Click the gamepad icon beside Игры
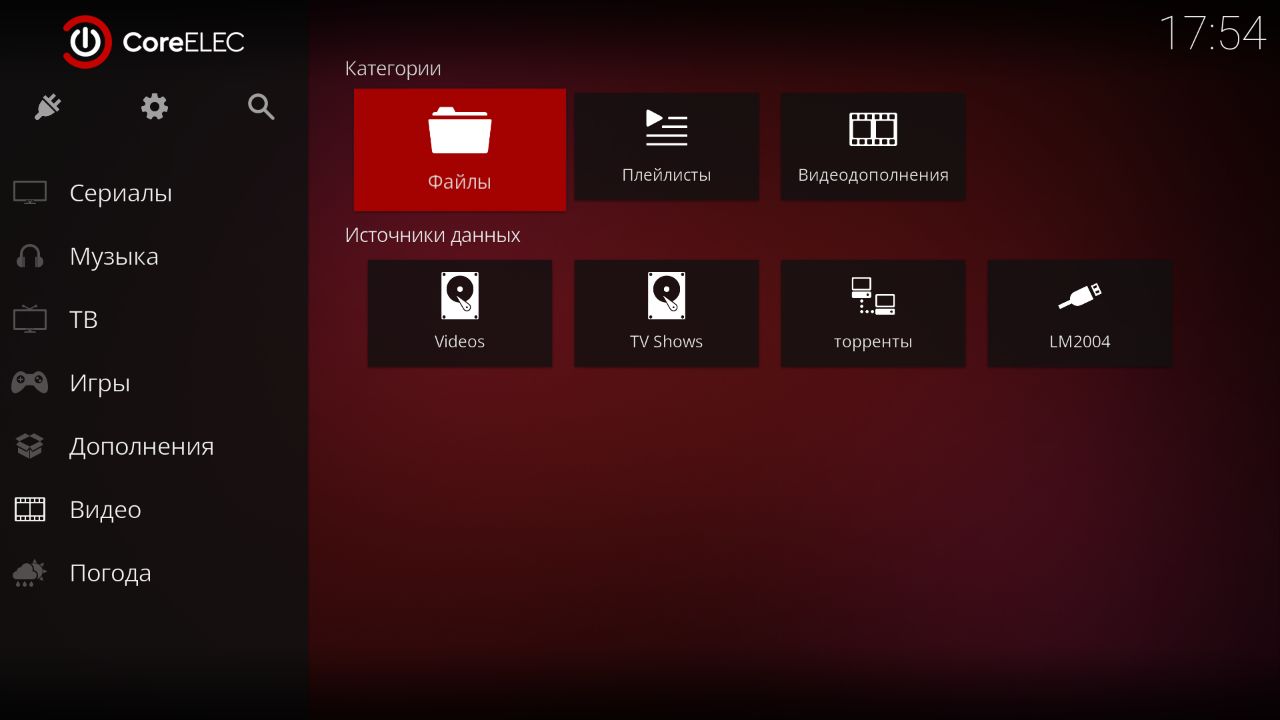 (x=30, y=383)
